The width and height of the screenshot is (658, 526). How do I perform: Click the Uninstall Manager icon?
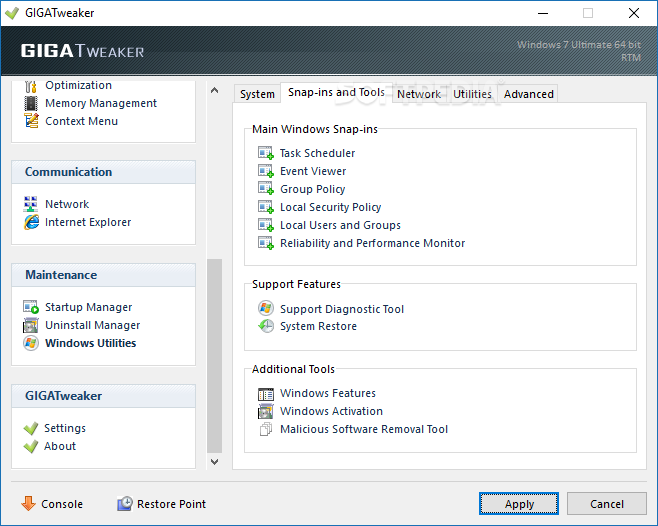[x=31, y=325]
